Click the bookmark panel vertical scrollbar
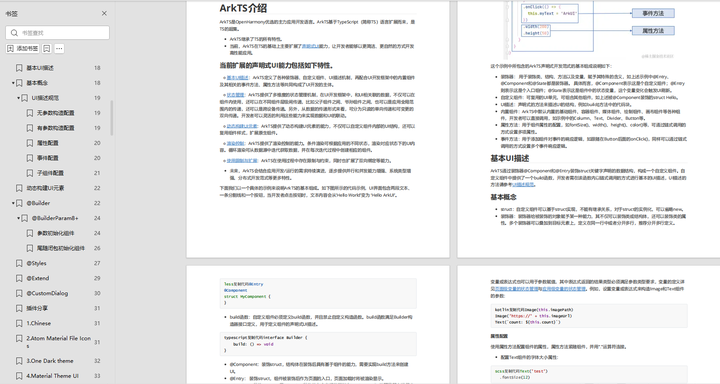720x384 pixels. (112, 118)
